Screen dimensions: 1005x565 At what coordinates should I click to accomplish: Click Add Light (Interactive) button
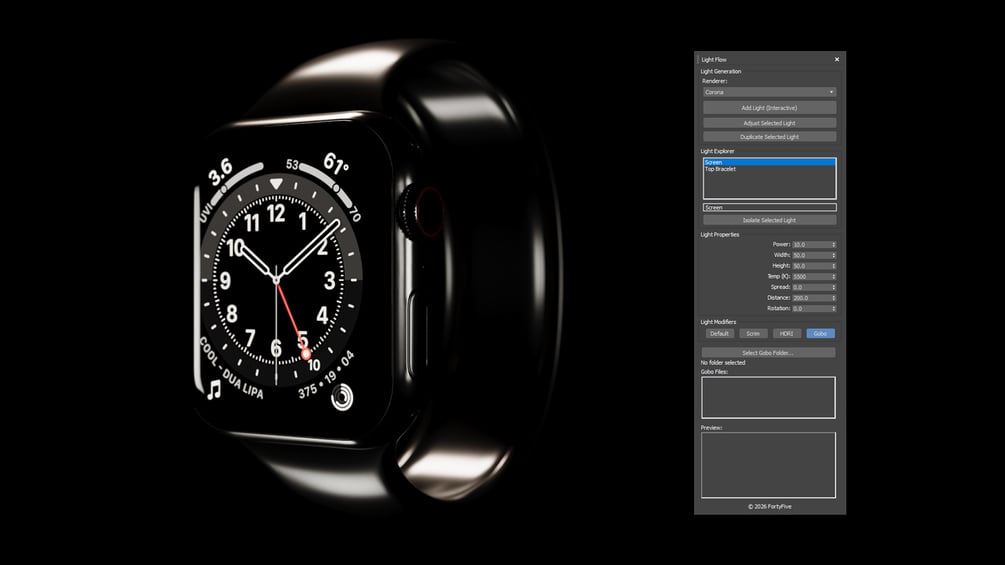pos(769,108)
